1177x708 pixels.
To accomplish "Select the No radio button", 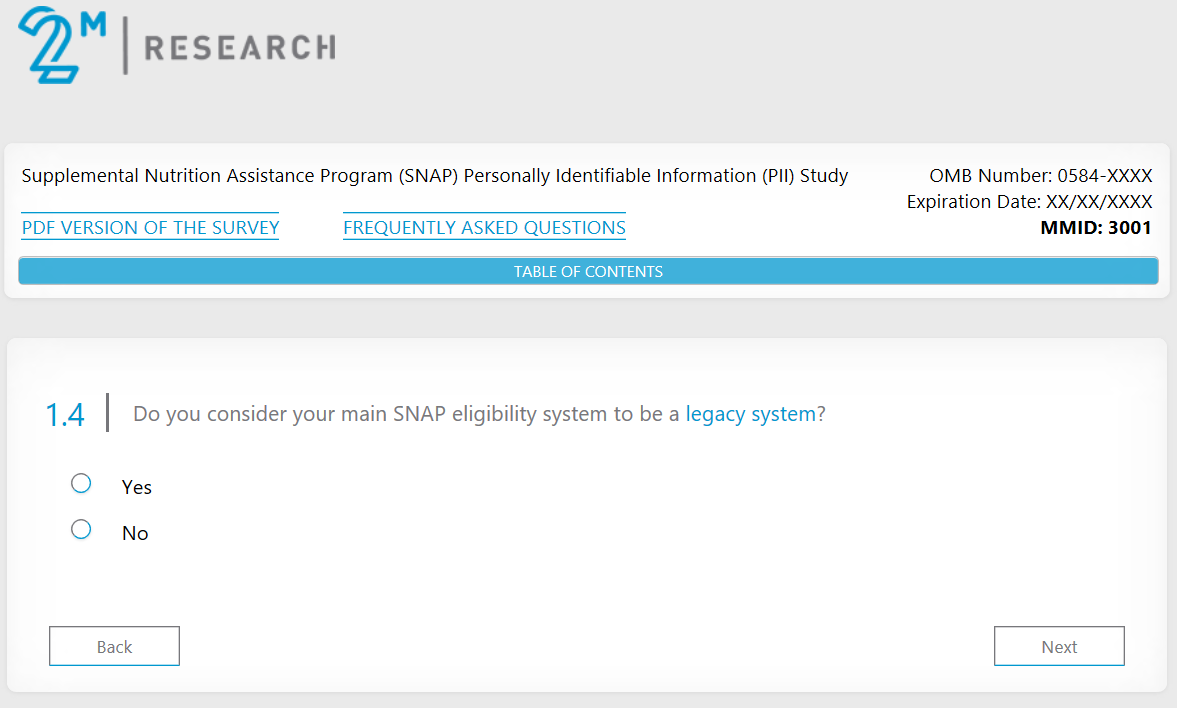I will [82, 529].
